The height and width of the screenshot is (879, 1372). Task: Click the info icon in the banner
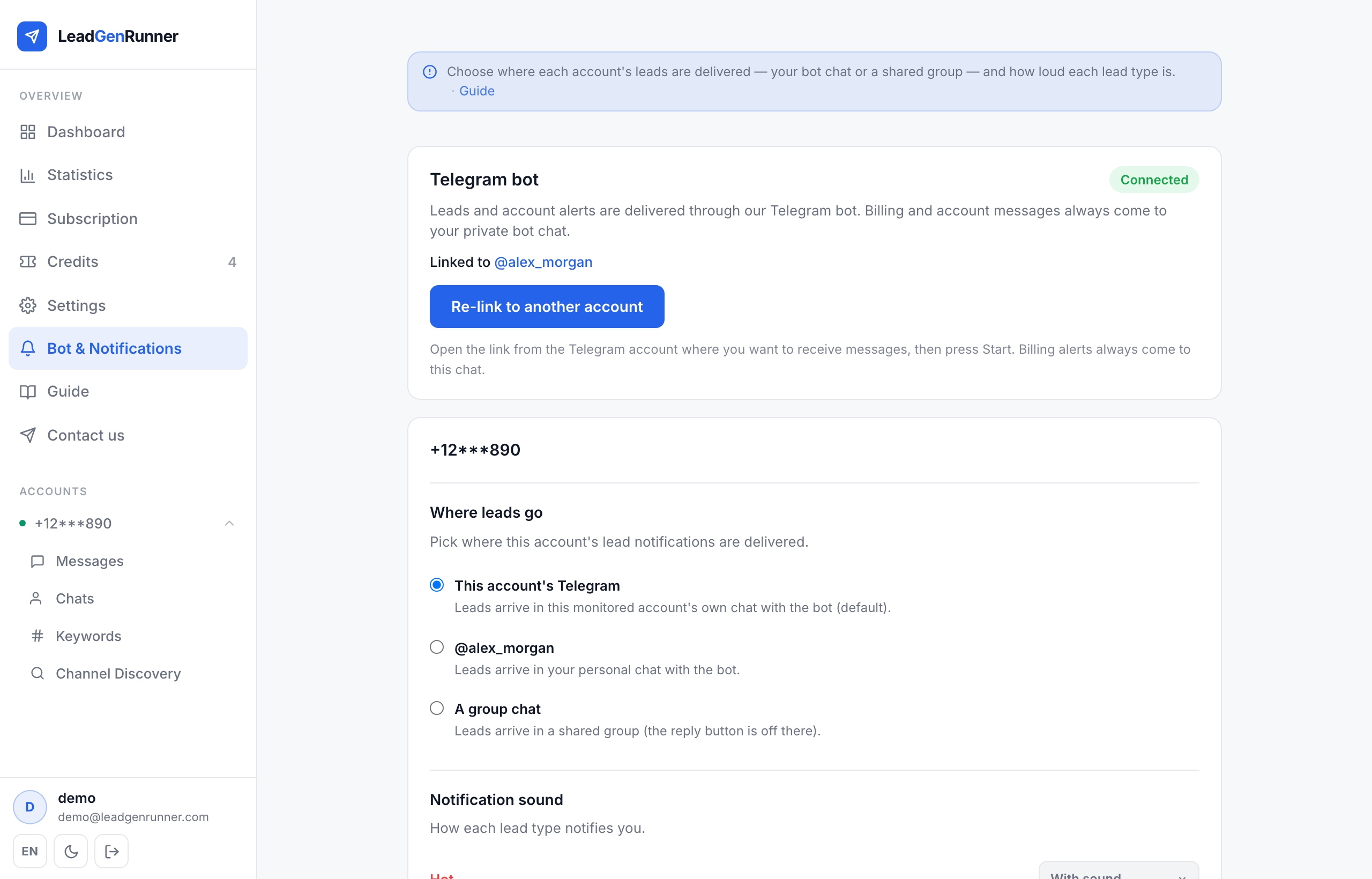[430, 72]
